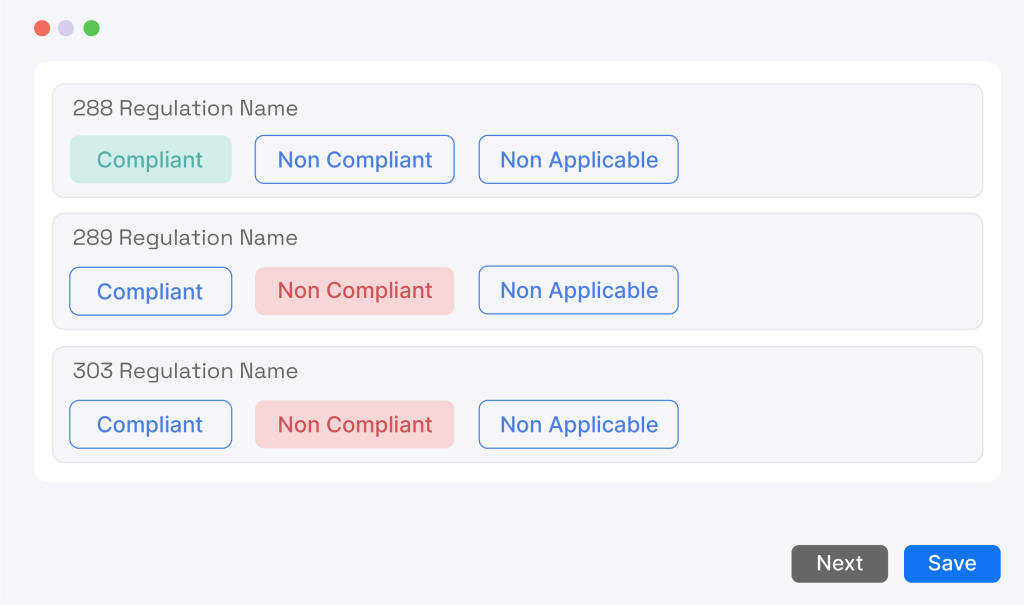
Task: Click the "288 Regulation Name" title text
Action: click(x=185, y=108)
